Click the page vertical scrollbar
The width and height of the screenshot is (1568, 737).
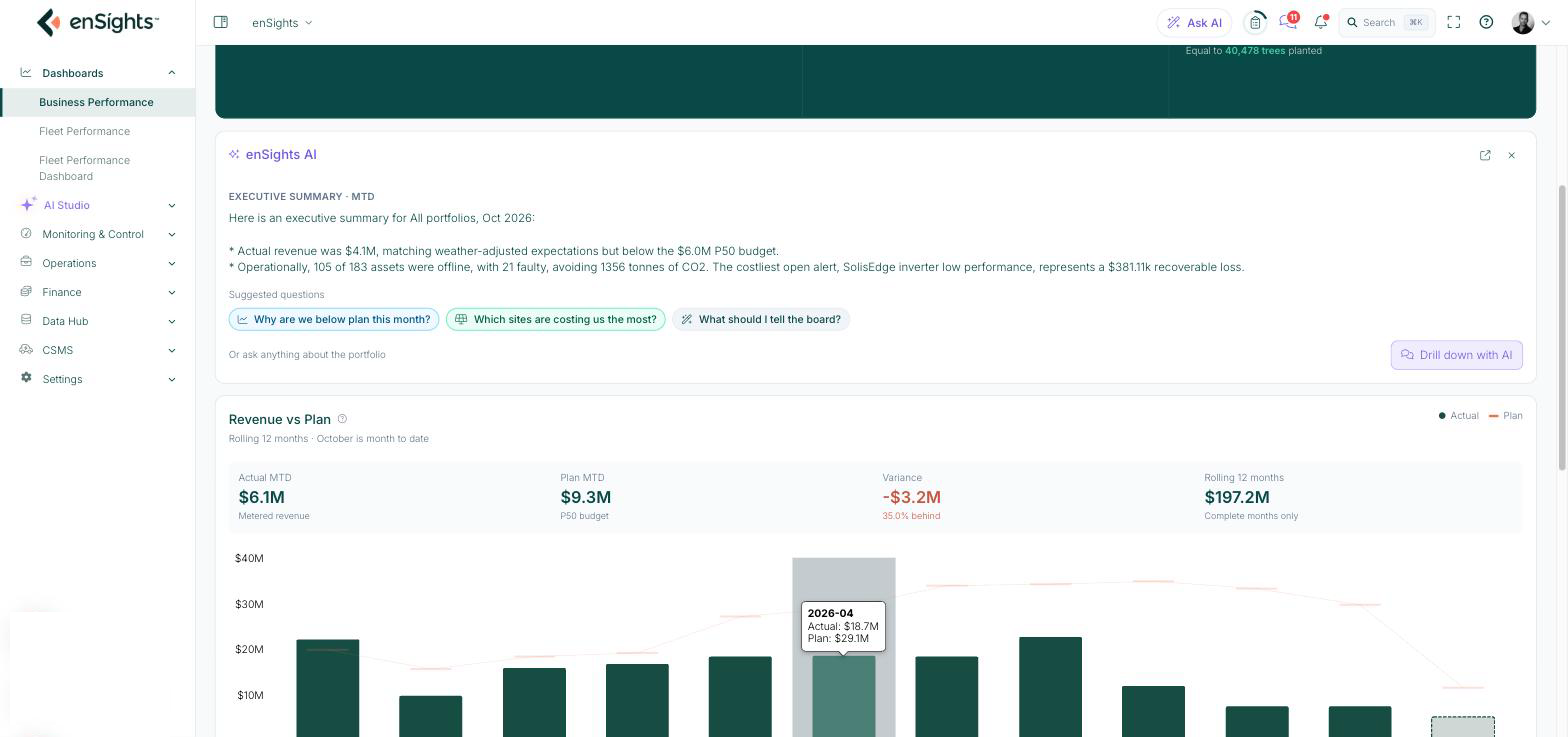pos(1562,327)
